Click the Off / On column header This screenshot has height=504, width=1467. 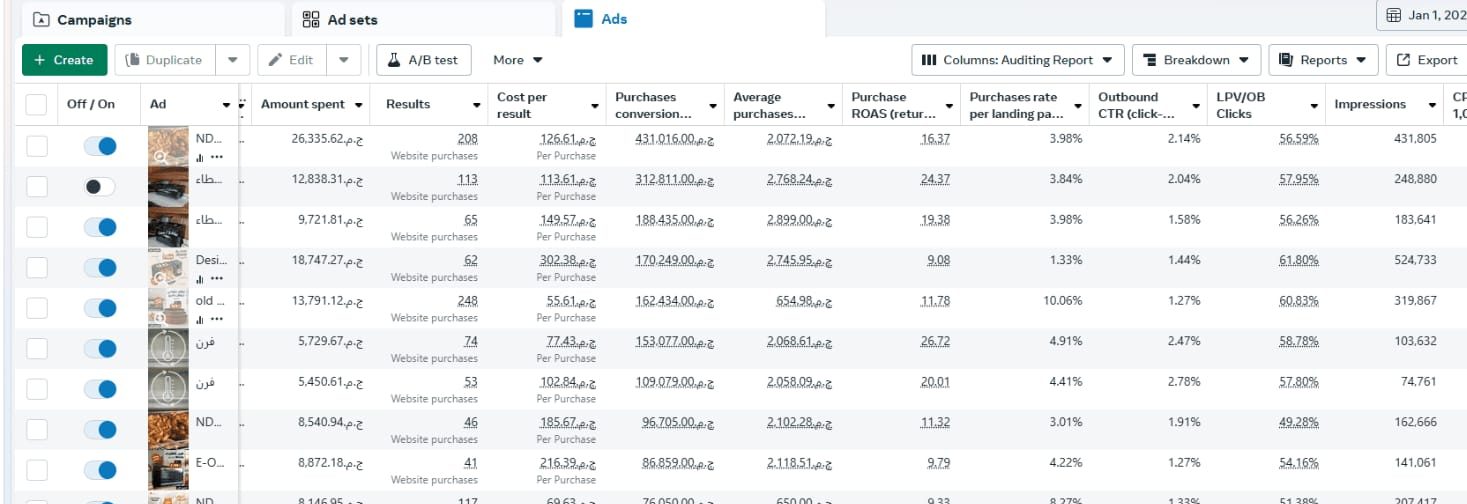point(91,104)
